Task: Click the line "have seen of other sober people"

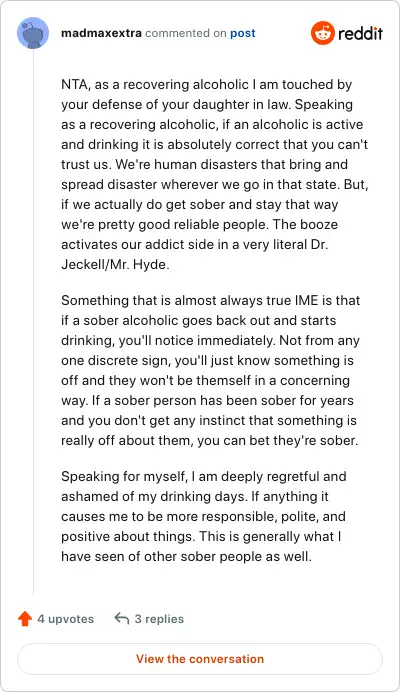Action: pyautogui.click(x=186, y=556)
